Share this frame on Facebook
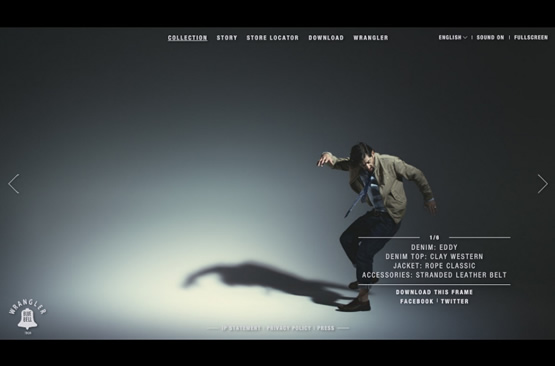The image size is (555, 366). [x=417, y=301]
